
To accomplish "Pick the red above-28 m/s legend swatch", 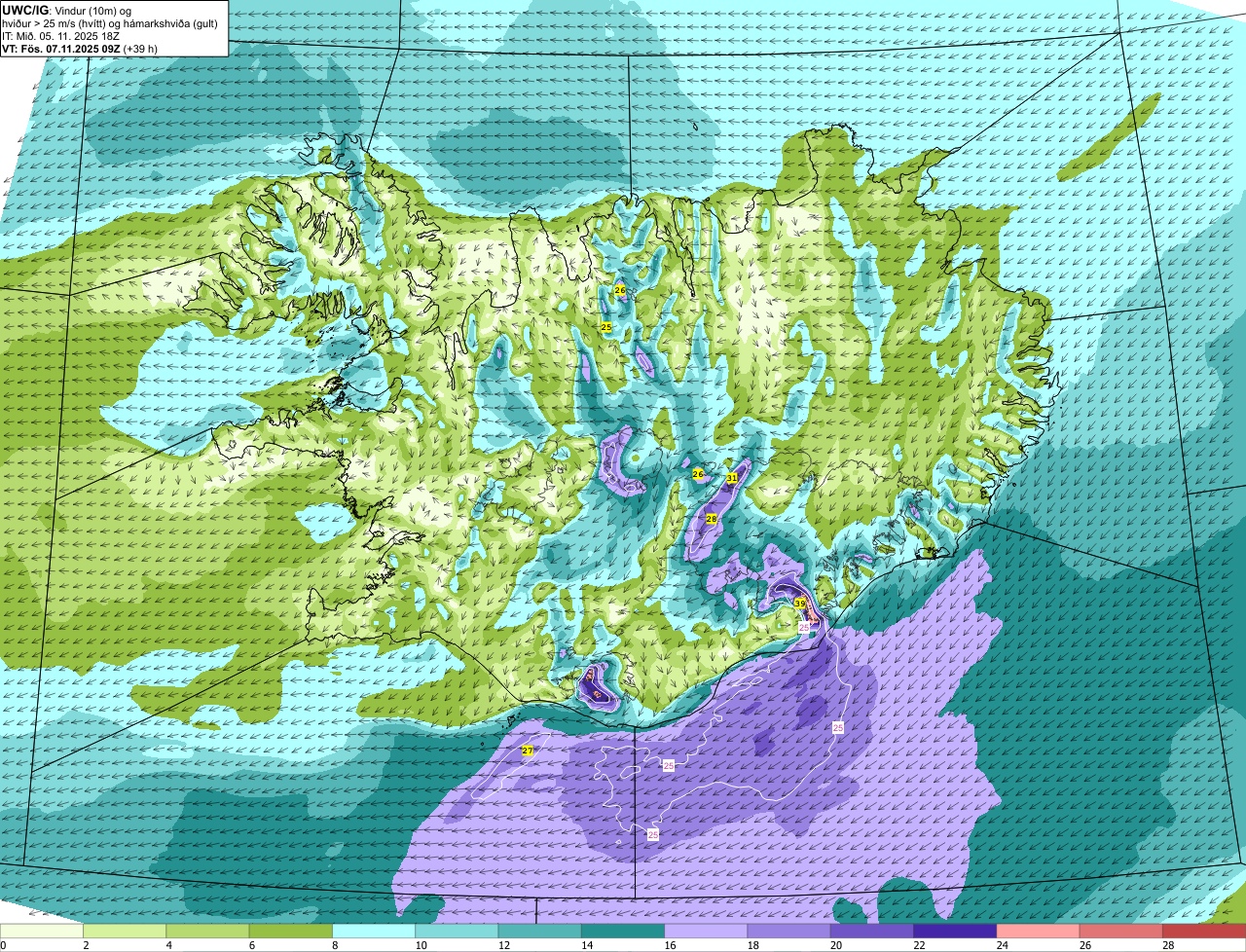I will [1204, 931].
